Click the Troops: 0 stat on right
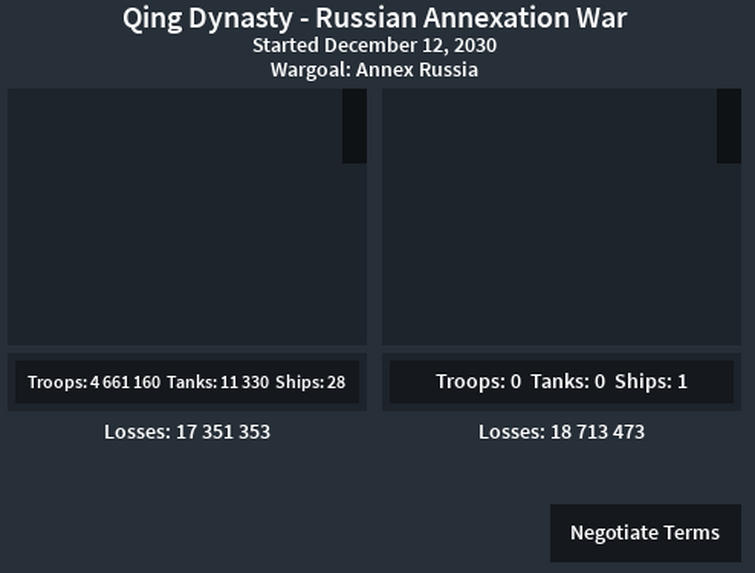This screenshot has height=573, width=755. coord(479,382)
